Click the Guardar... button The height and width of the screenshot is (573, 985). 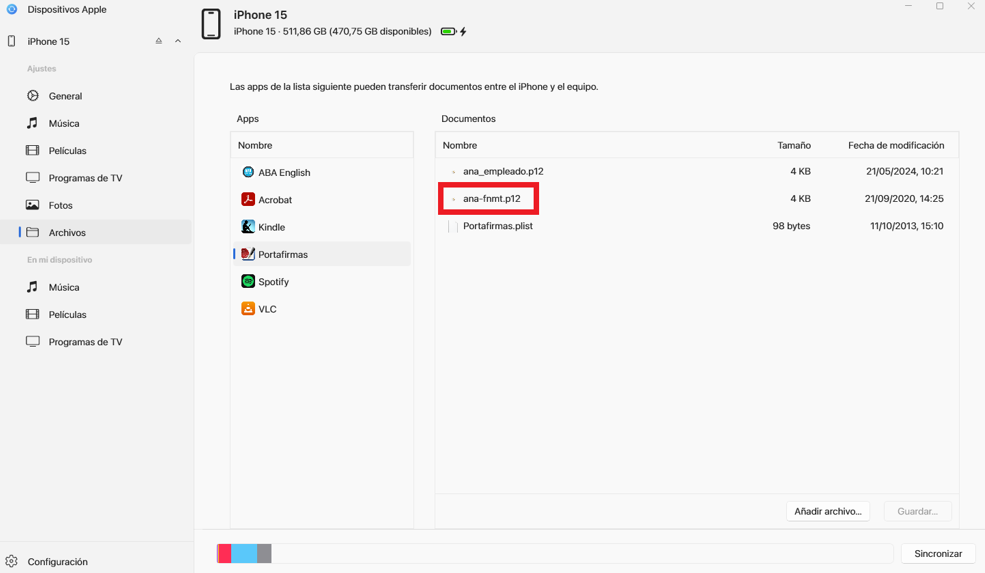[917, 511]
